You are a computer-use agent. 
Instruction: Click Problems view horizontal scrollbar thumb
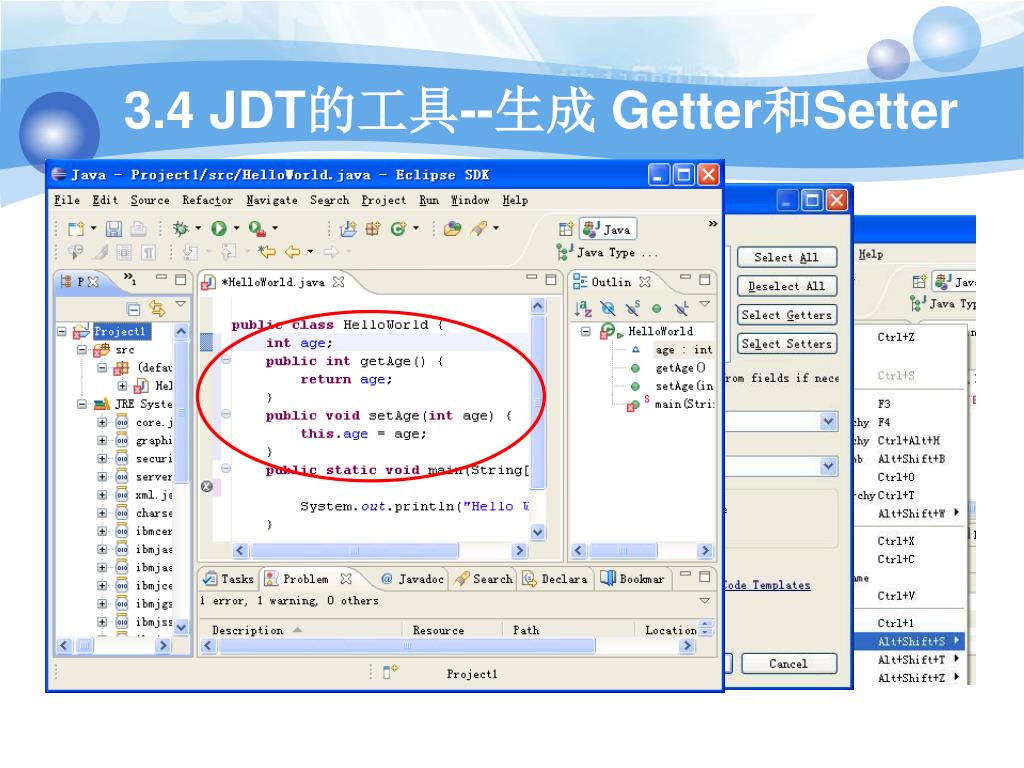coord(407,646)
